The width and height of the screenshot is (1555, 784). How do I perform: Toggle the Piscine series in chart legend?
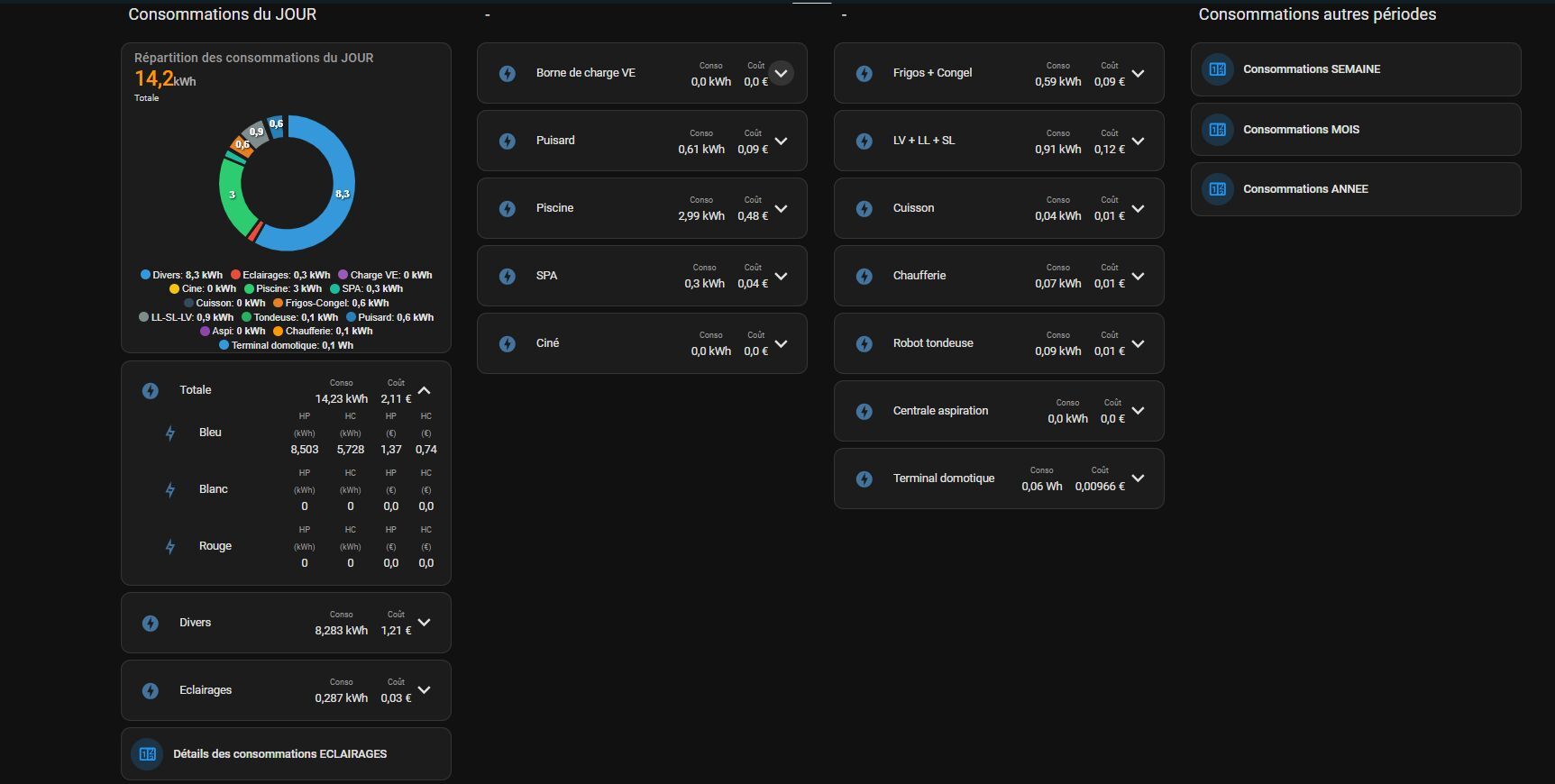pyautogui.click(x=283, y=289)
